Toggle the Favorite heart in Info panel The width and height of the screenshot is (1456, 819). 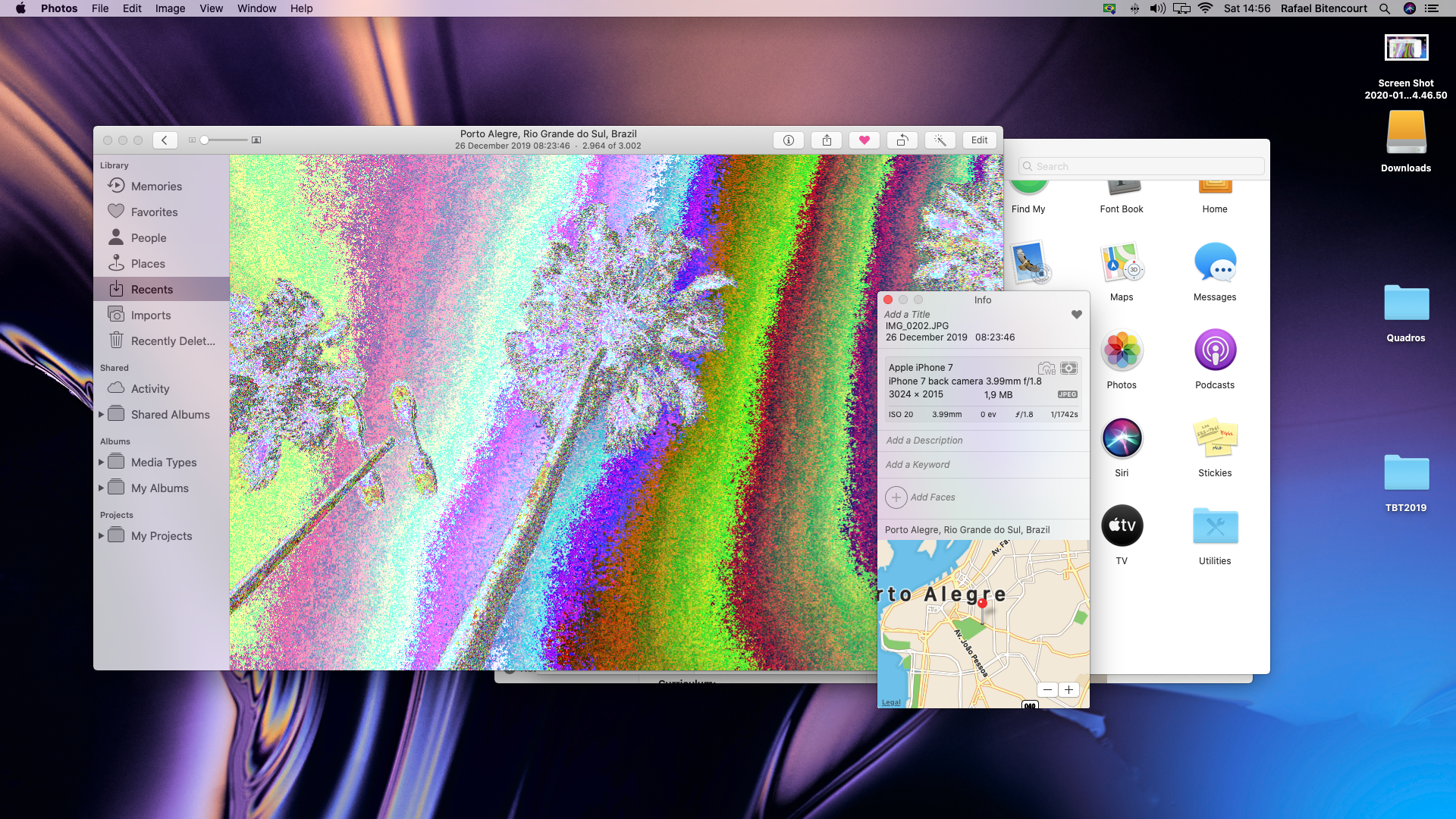[1076, 314]
